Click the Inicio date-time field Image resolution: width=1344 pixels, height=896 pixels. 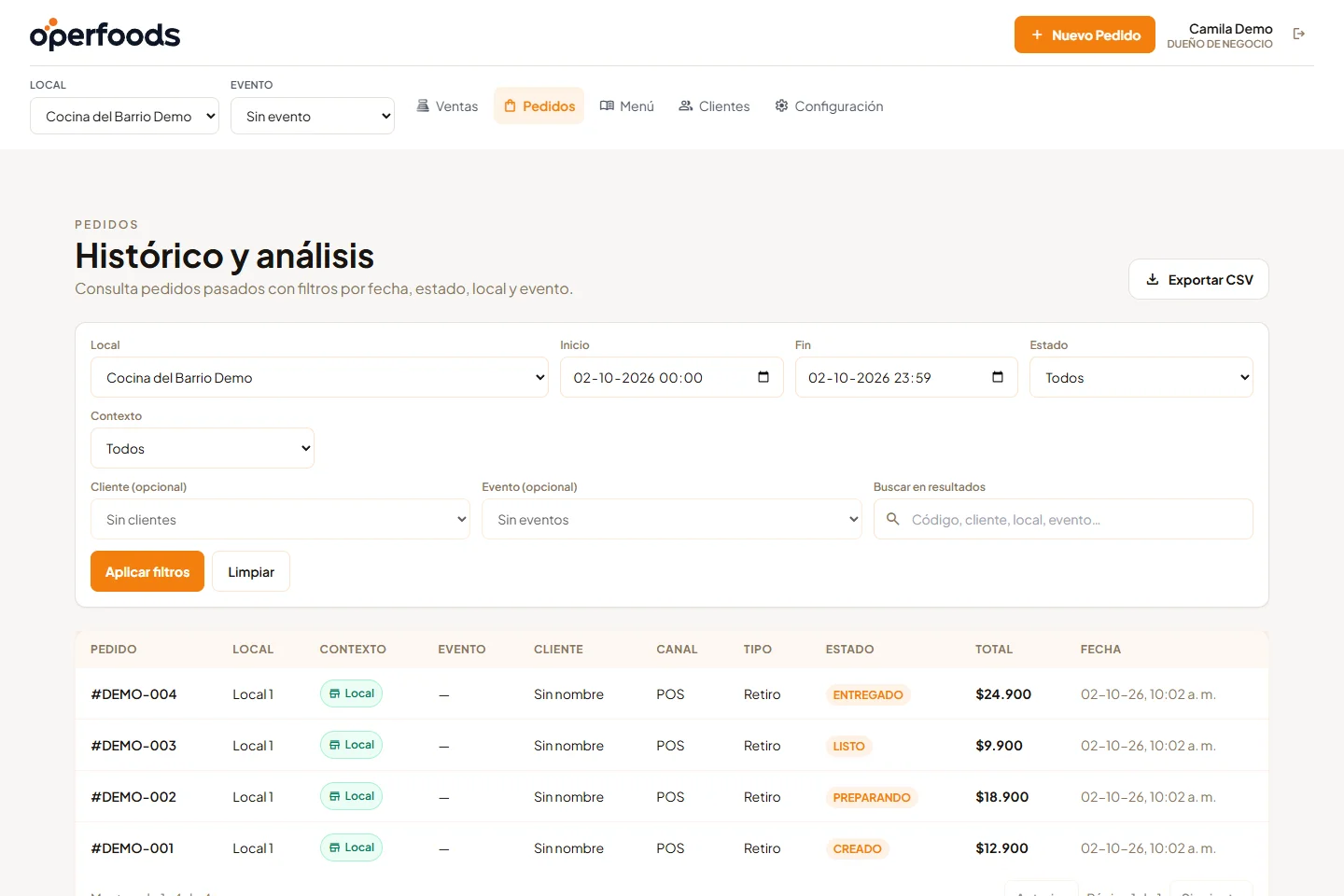click(671, 377)
